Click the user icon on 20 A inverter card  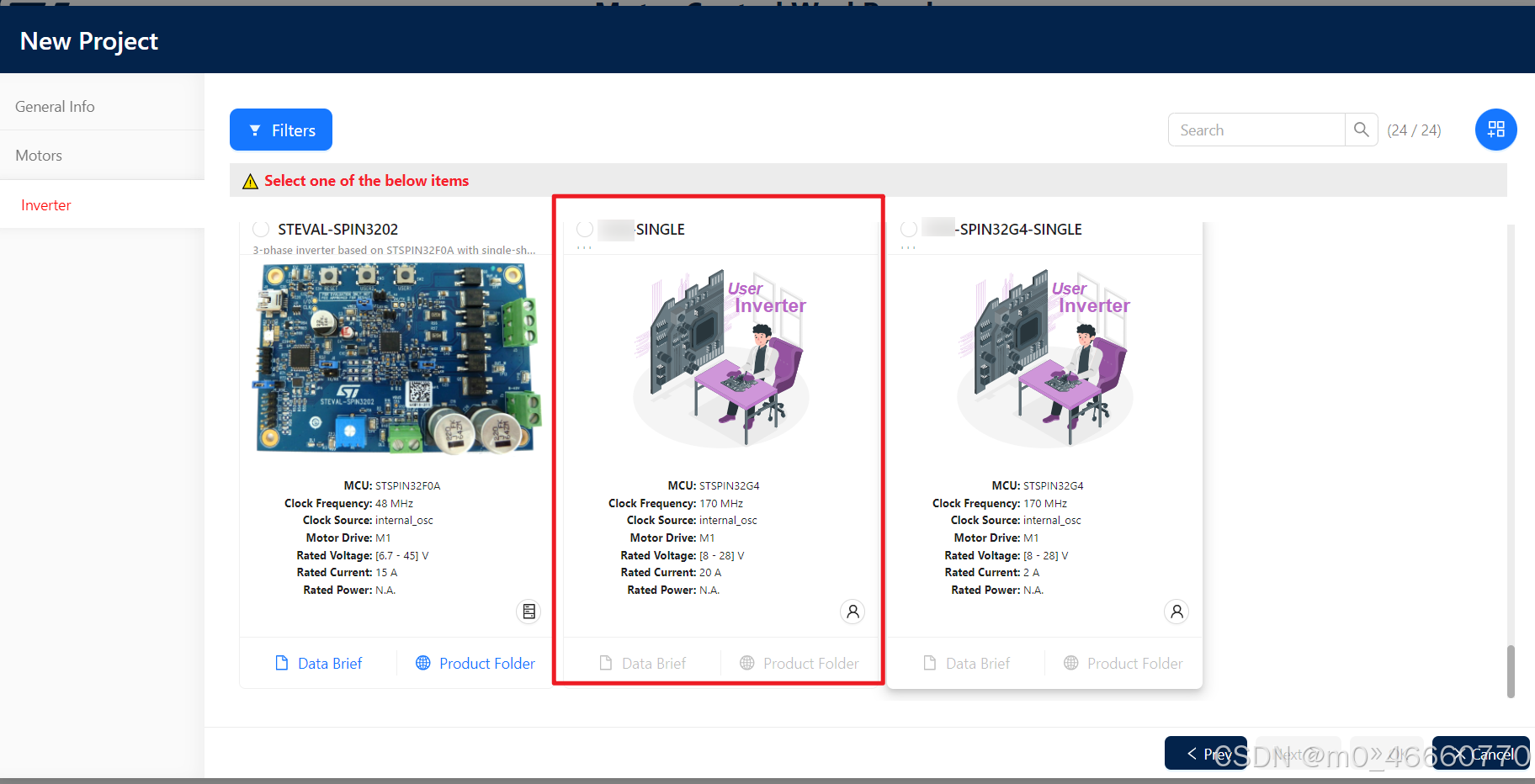point(852,612)
